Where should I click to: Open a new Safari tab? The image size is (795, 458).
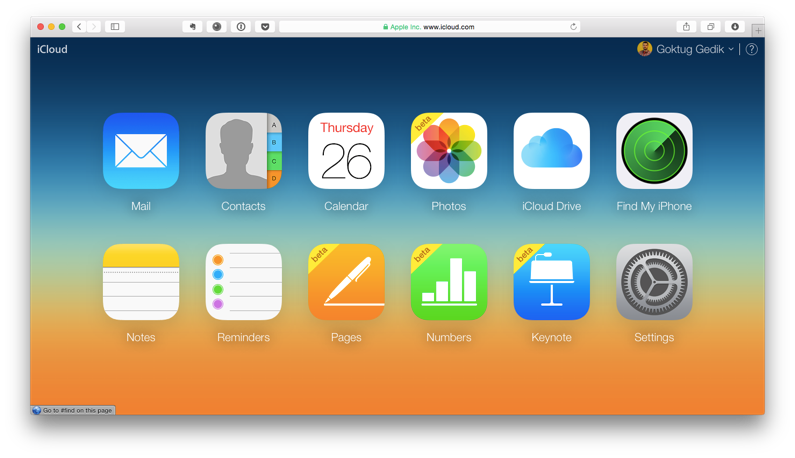click(758, 31)
